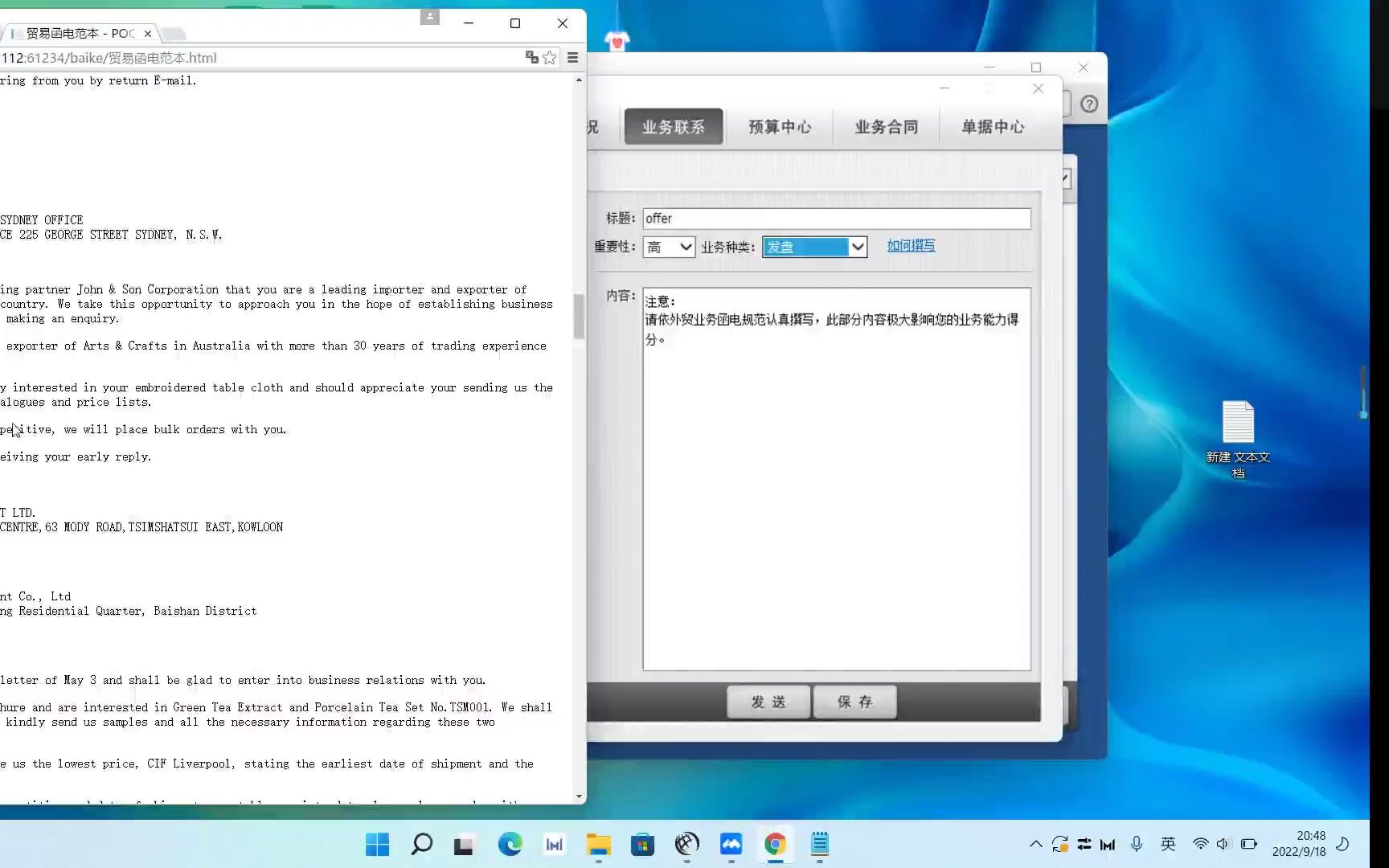The height and width of the screenshot is (868, 1389).
Task: Switch to the 业务合同 tab
Action: [887, 127]
